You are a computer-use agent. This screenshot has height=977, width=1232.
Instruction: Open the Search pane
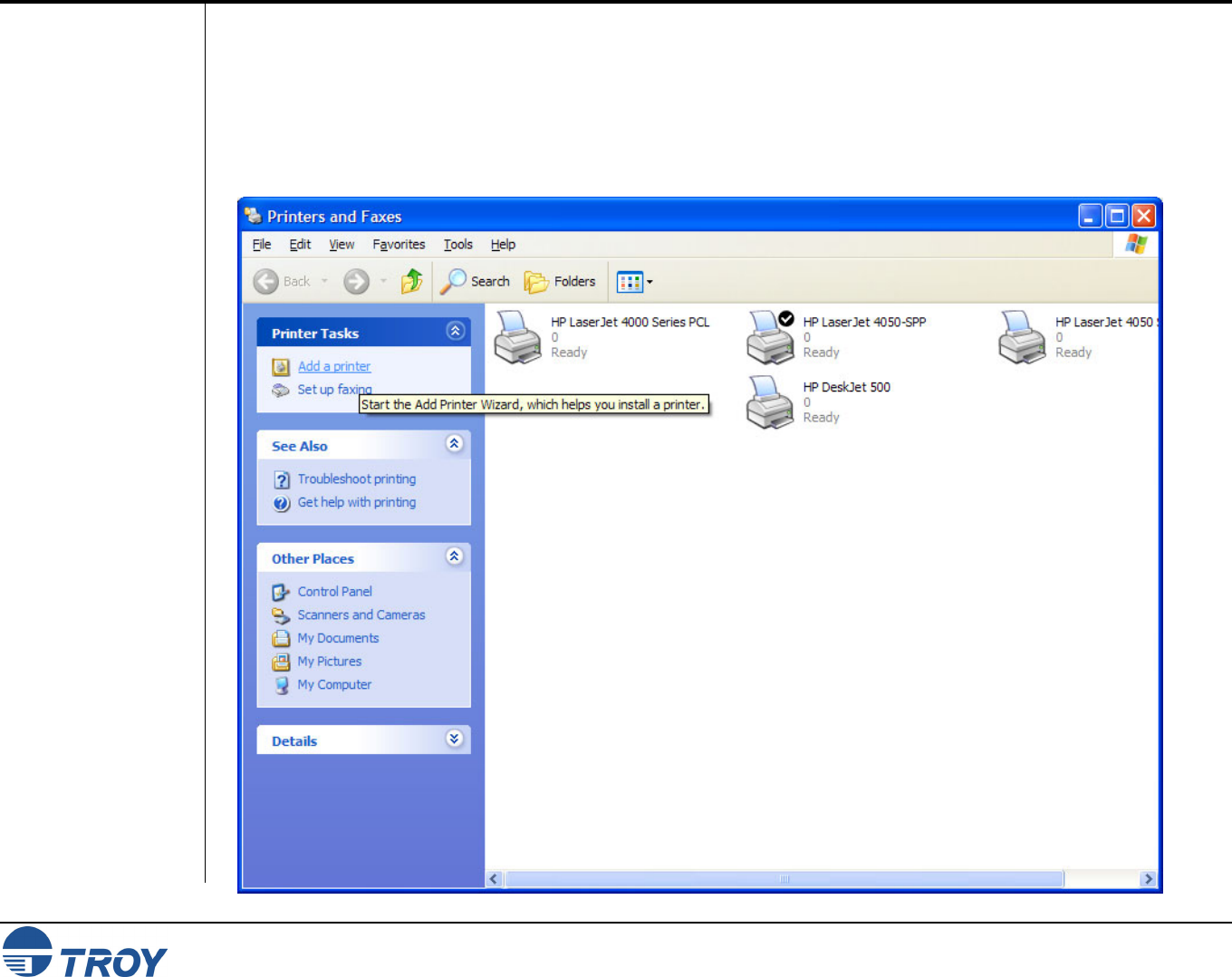(x=475, y=281)
